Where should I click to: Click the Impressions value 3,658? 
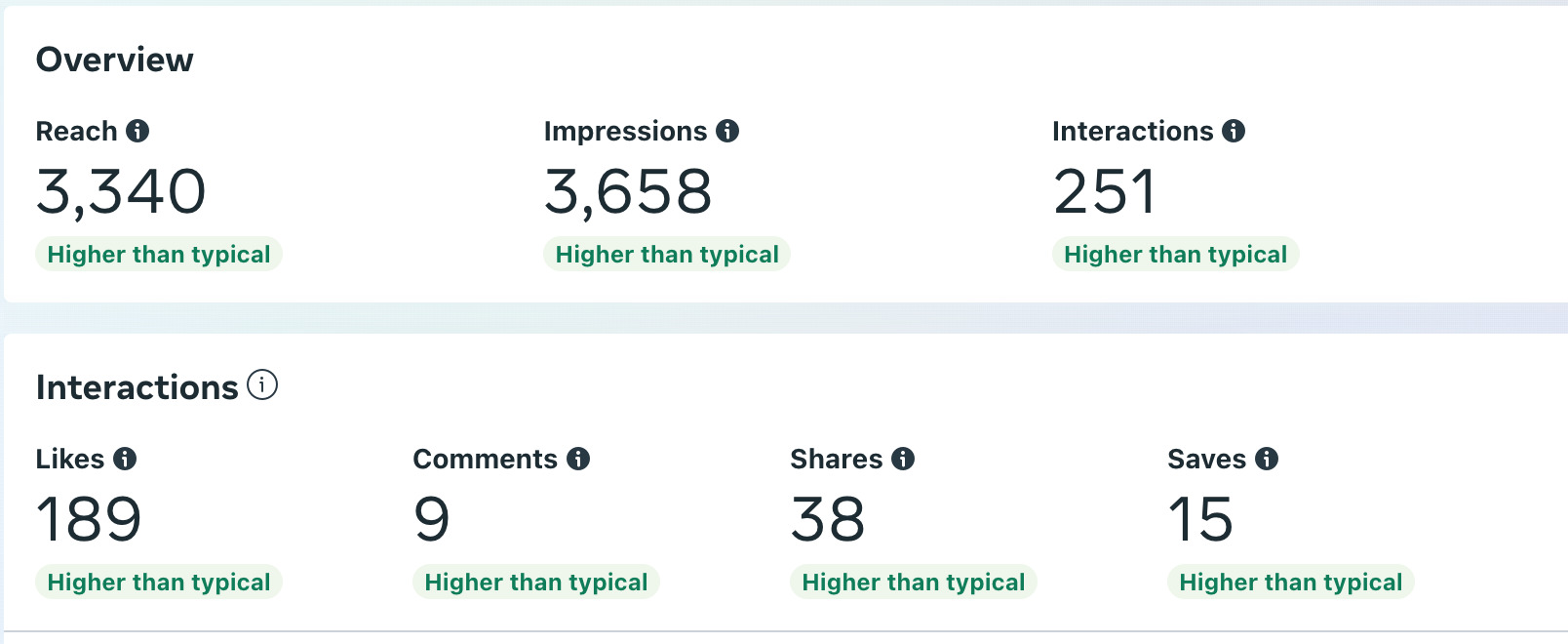click(x=628, y=191)
